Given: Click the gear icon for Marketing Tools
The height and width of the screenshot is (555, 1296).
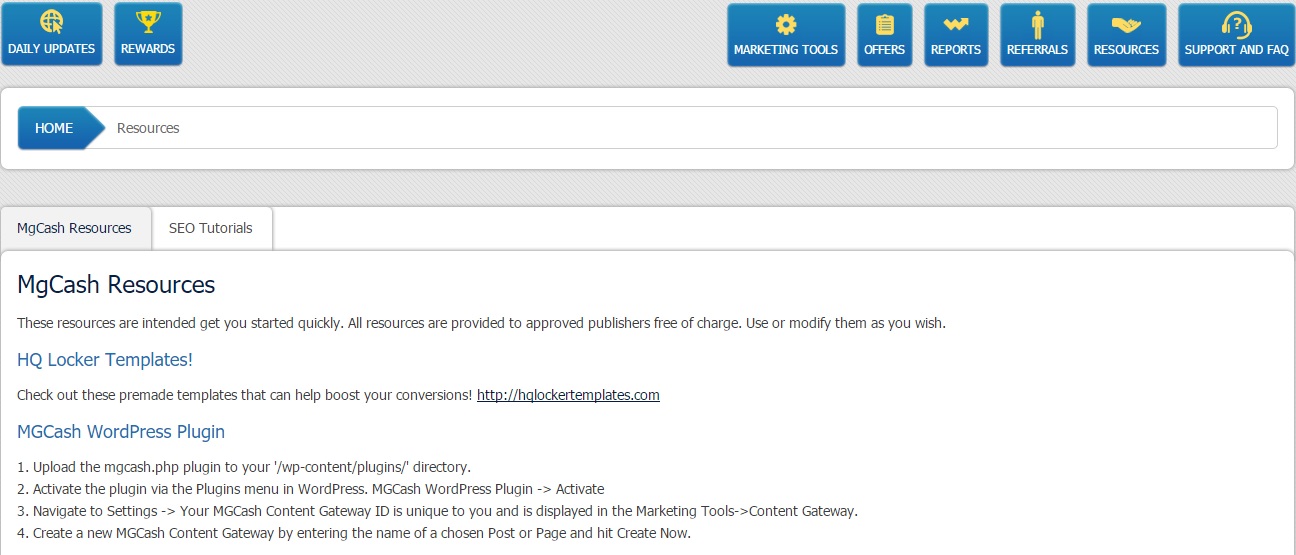Looking at the screenshot, I should click(786, 24).
